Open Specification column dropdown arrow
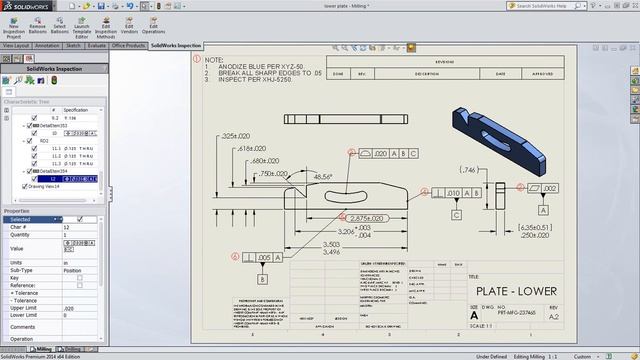This screenshot has height=360, width=640. 101,110
